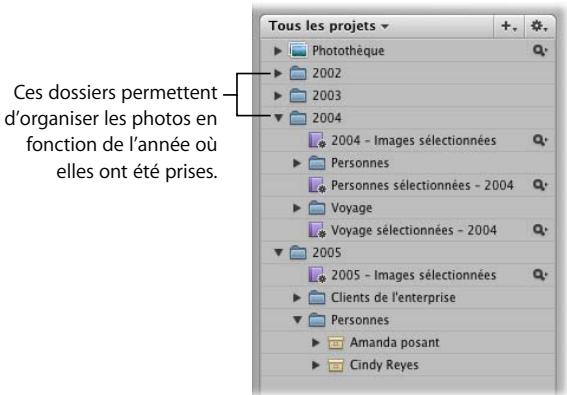Click the 2005 – Images sélectionnées smart album icon
The height and width of the screenshot is (395, 567).
pos(317,275)
